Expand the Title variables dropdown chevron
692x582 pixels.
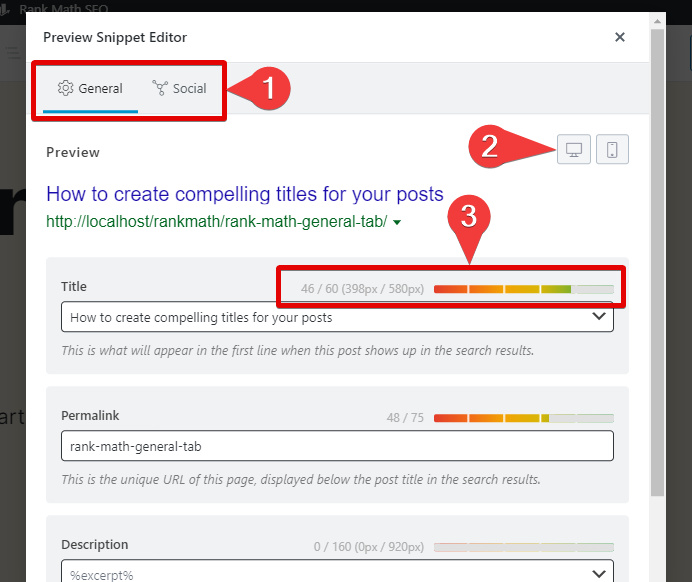point(600,317)
